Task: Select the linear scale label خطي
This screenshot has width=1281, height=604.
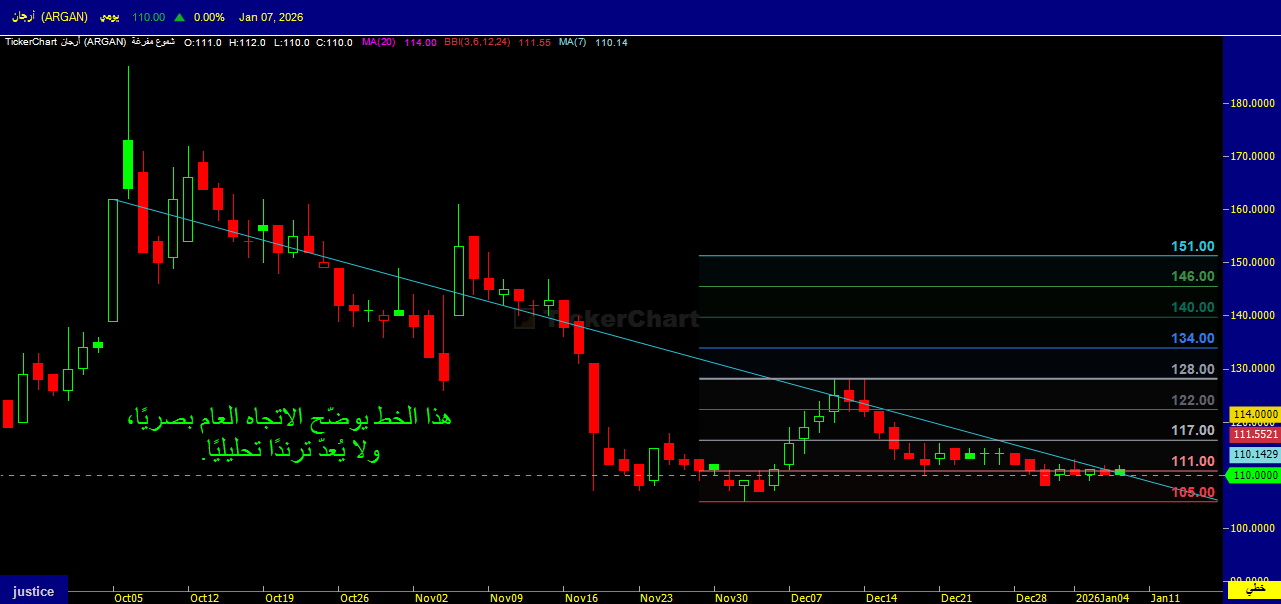Action: 1252,590
